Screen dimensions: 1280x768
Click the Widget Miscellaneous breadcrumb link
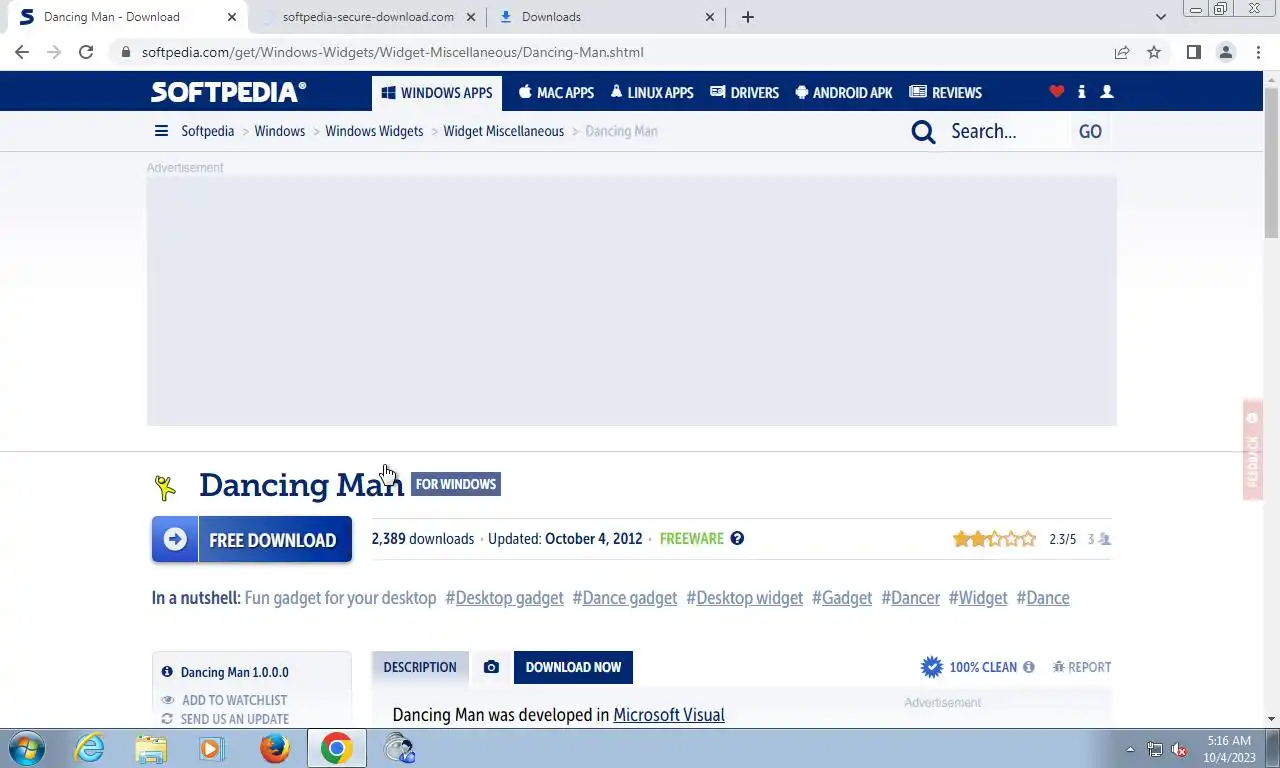click(504, 131)
